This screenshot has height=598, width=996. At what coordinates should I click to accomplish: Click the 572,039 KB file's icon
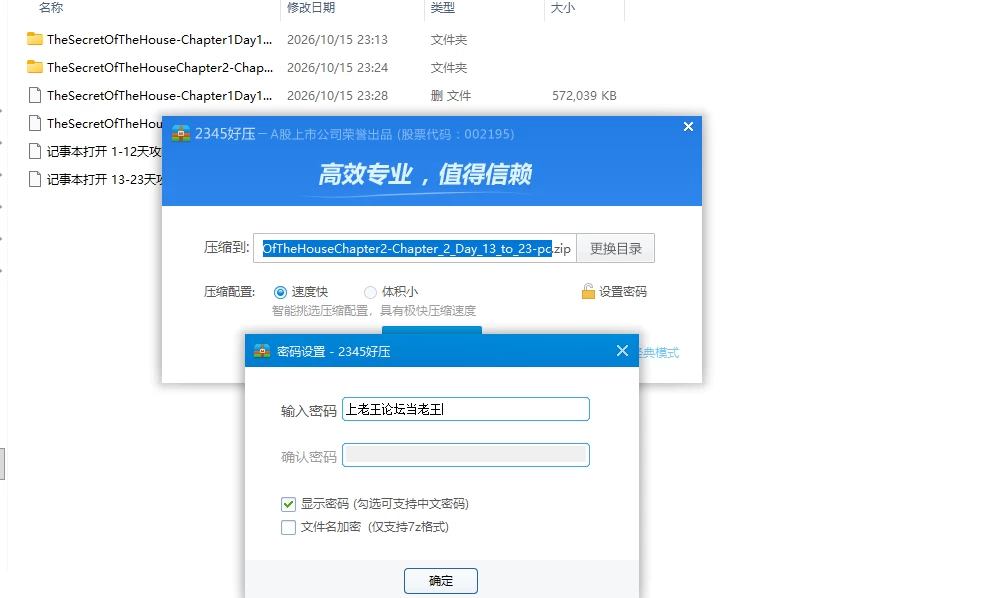pos(35,95)
